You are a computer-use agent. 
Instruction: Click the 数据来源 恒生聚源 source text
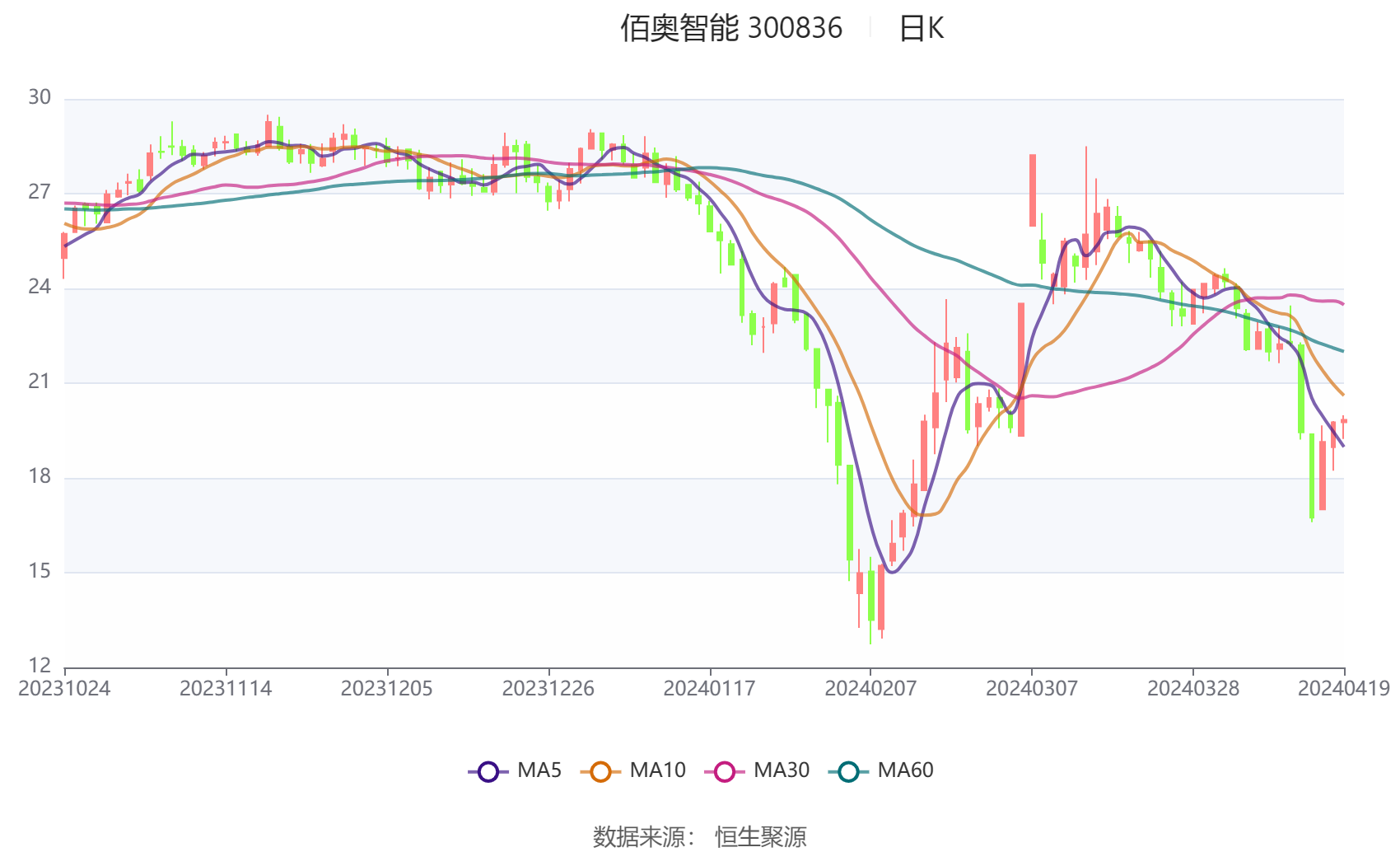tap(699, 837)
